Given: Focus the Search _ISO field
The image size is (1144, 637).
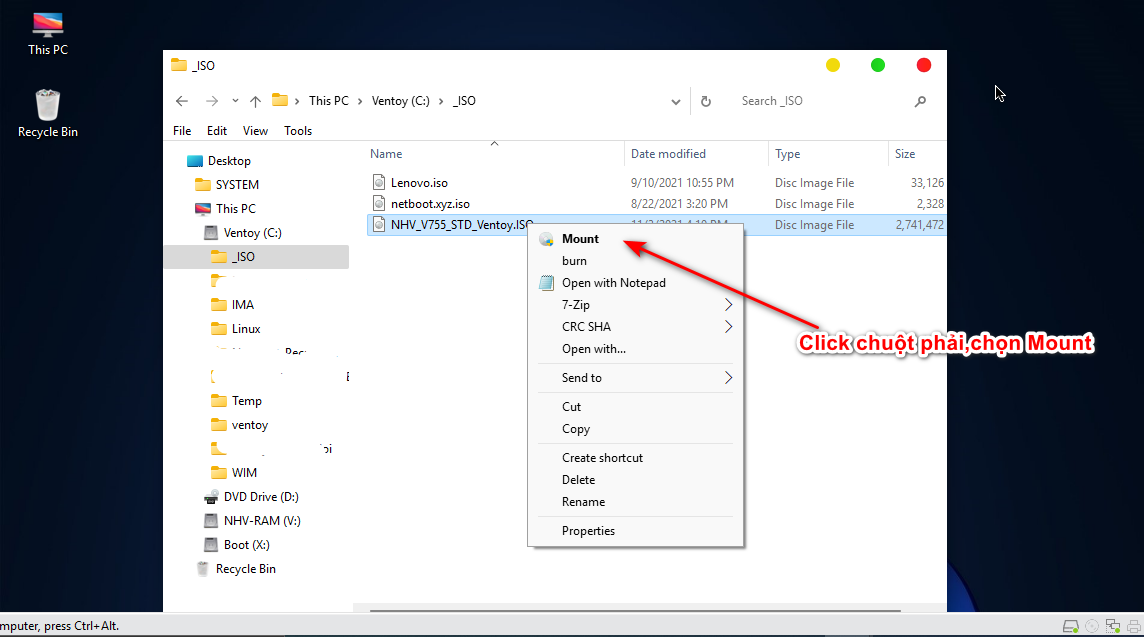Looking at the screenshot, I should tap(824, 101).
